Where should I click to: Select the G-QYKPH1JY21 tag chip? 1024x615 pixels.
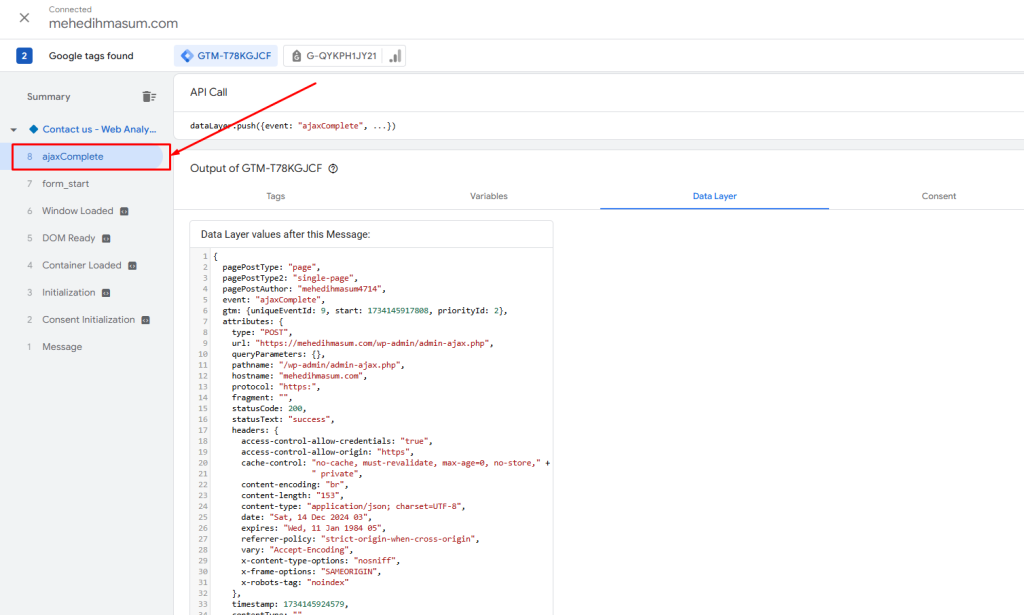[344, 56]
